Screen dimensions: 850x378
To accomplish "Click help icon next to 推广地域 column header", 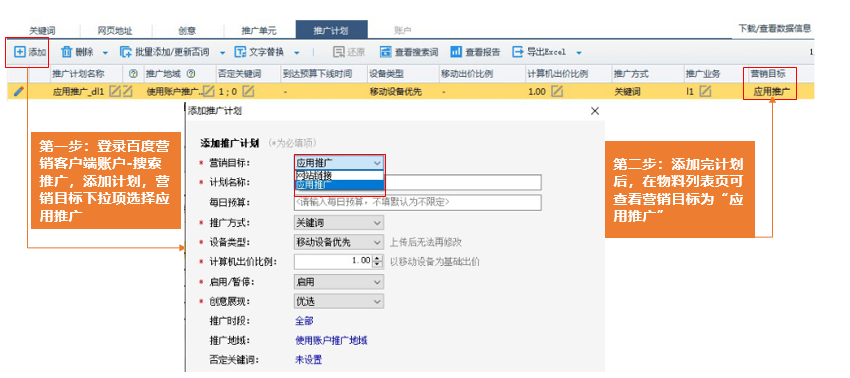I will click(x=191, y=73).
